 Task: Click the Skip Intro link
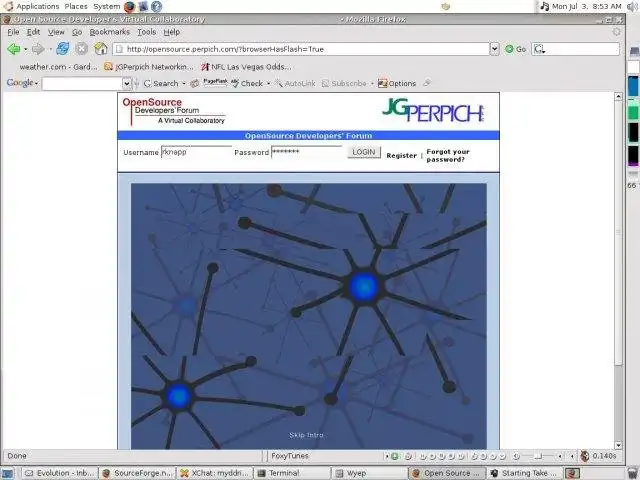tap(306, 435)
